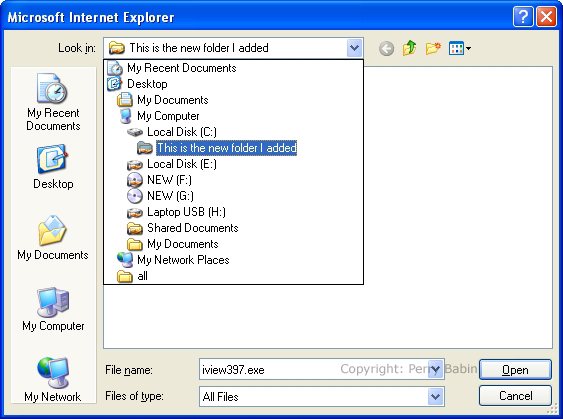
Task: Open Desktop in the places bar
Action: (x=53, y=167)
